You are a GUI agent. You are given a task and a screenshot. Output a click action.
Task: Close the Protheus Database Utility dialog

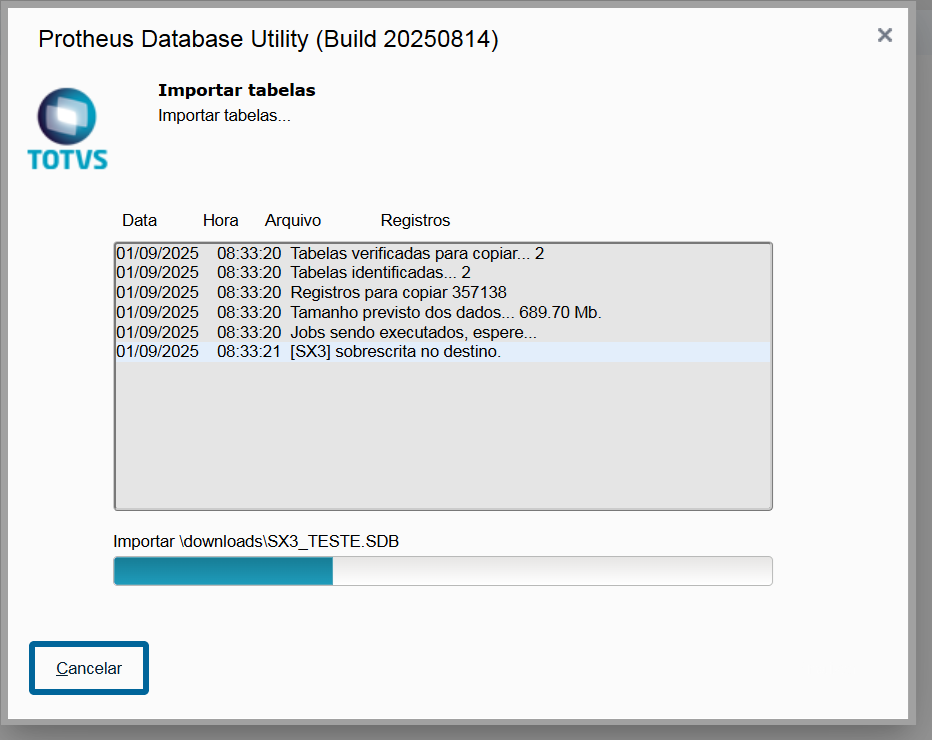884,35
